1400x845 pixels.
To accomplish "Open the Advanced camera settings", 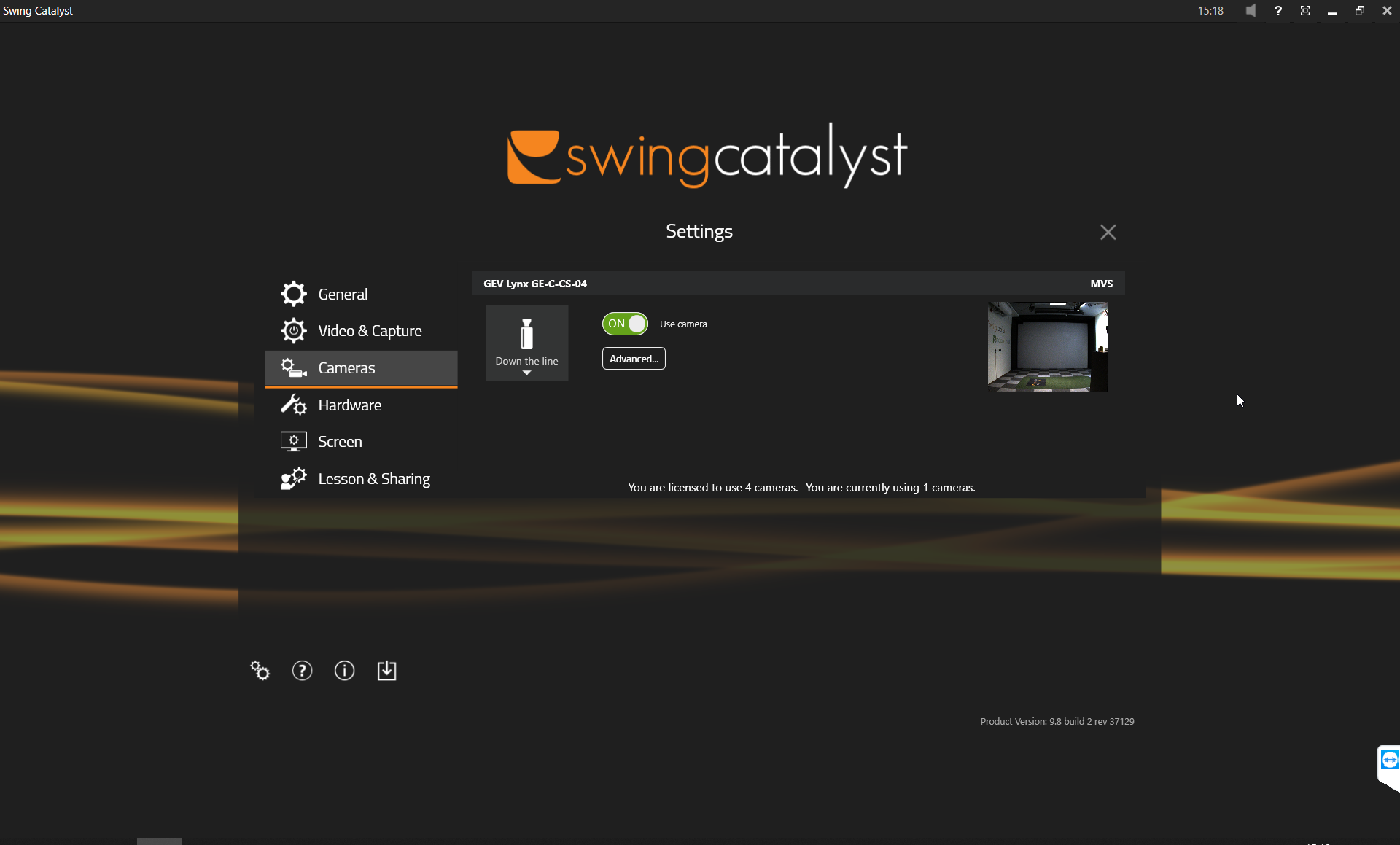I will 633,358.
